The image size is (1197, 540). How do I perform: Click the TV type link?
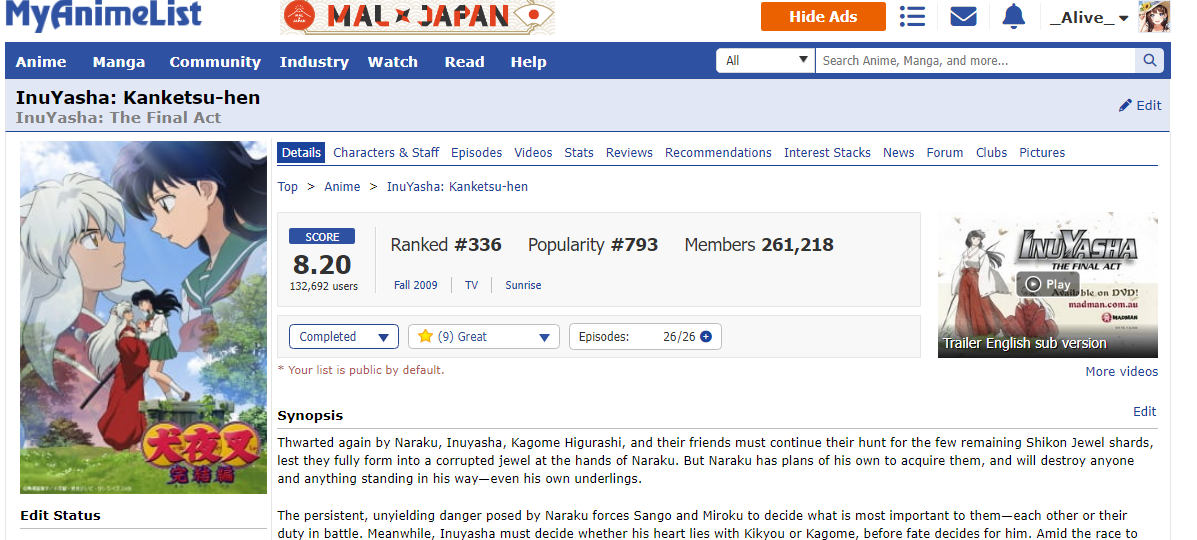(472, 285)
